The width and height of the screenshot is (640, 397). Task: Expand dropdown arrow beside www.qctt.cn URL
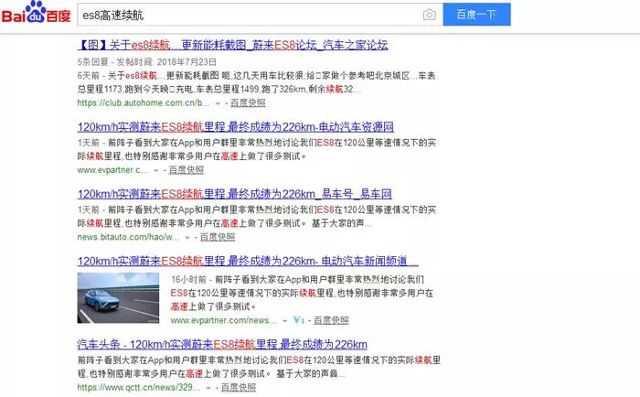pyautogui.click(x=208, y=388)
